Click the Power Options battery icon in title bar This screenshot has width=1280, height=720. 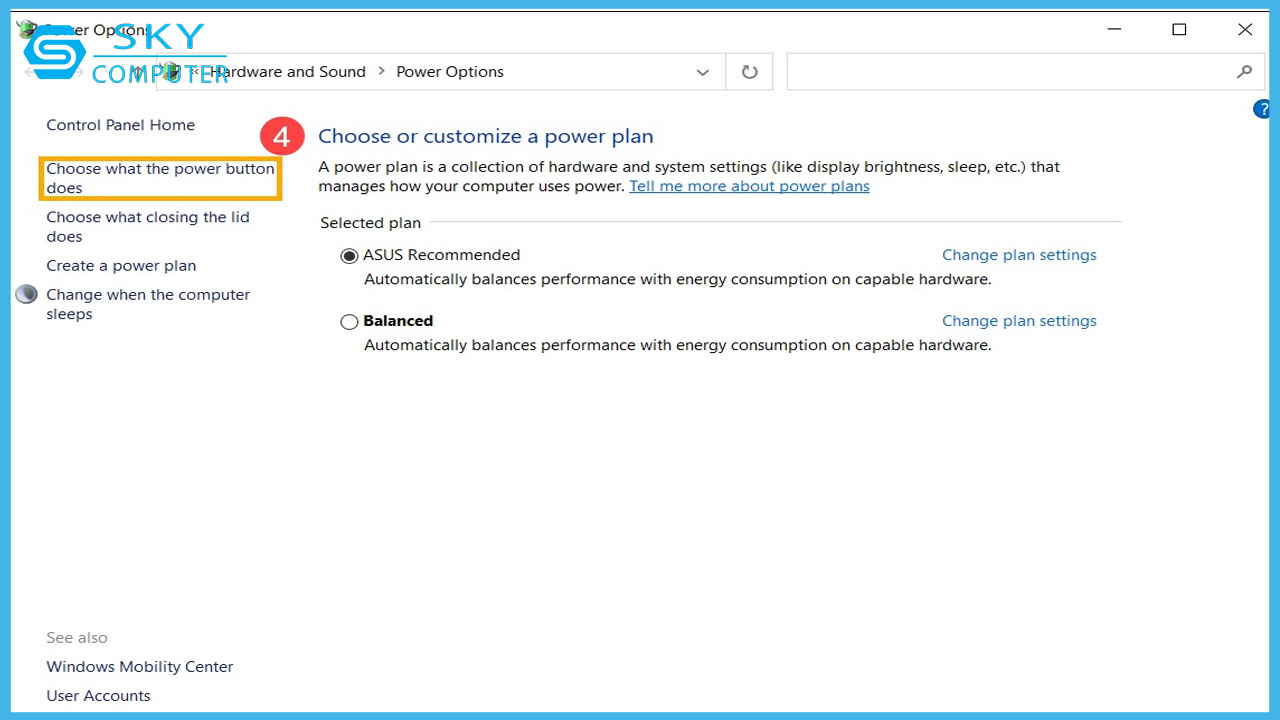(27, 29)
